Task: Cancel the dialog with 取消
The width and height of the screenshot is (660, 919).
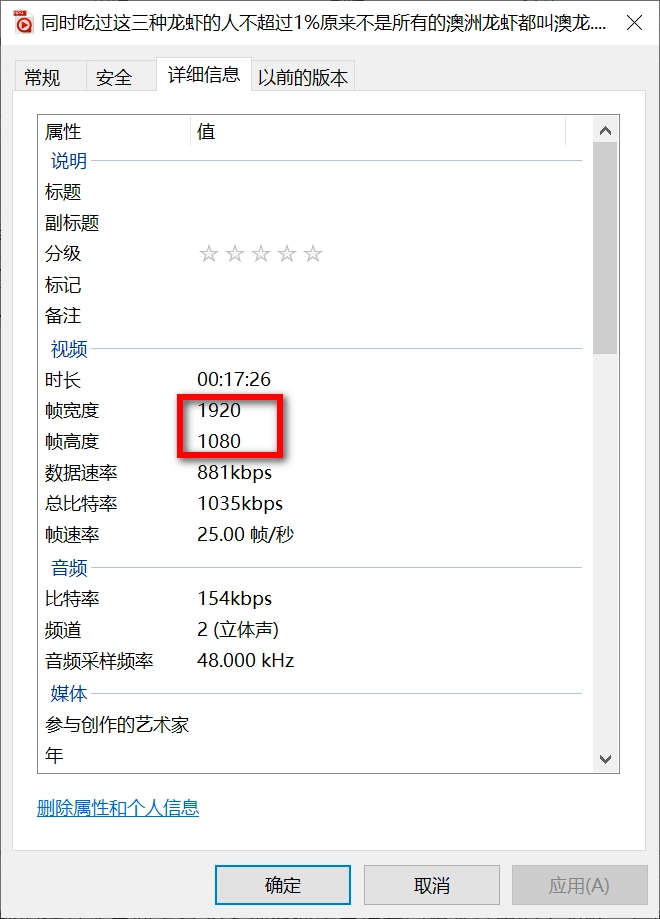Action: (x=432, y=885)
